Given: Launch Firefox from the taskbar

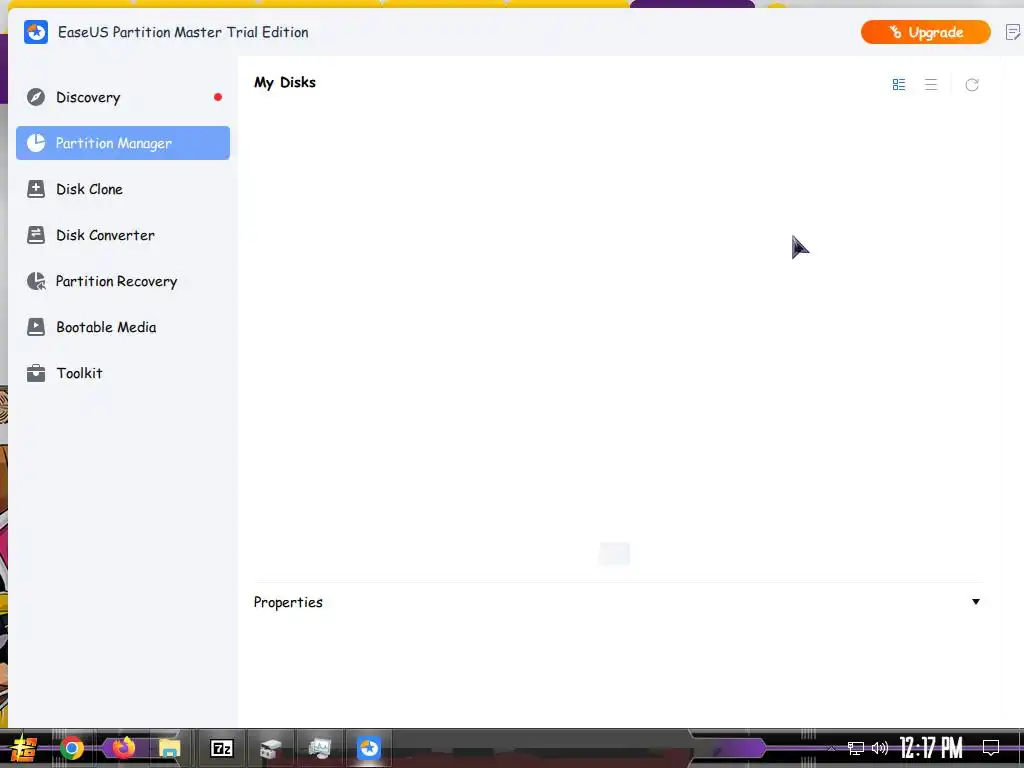Looking at the screenshot, I should (x=123, y=747).
